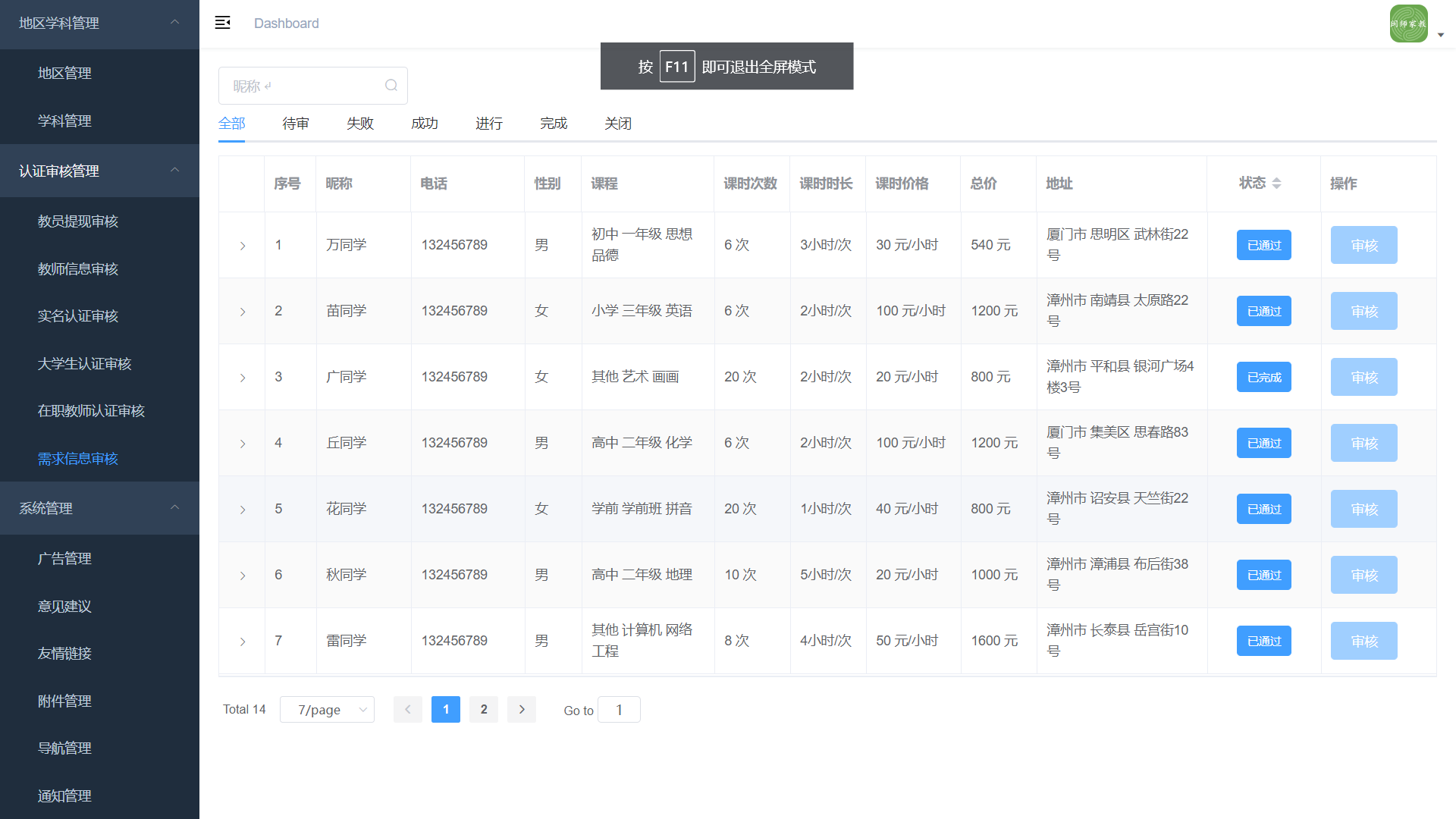Click the previous page left arrow

(407, 709)
